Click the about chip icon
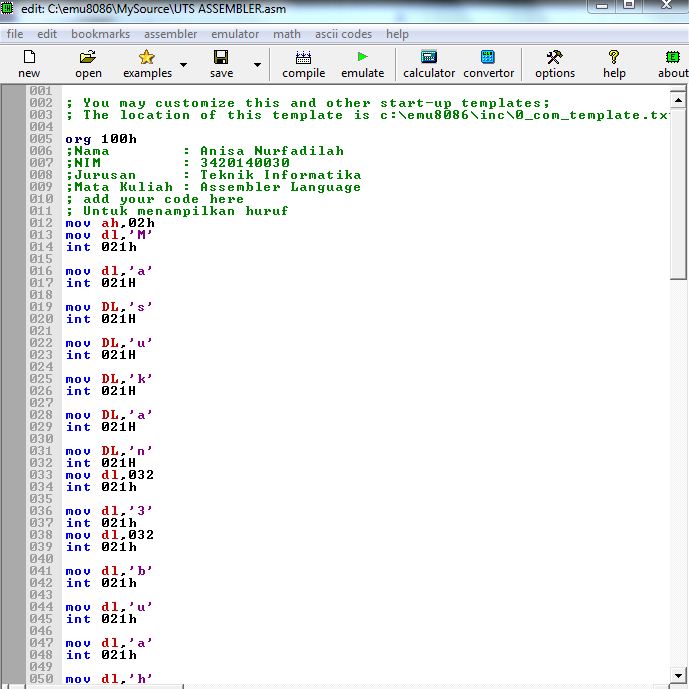 tap(673, 57)
